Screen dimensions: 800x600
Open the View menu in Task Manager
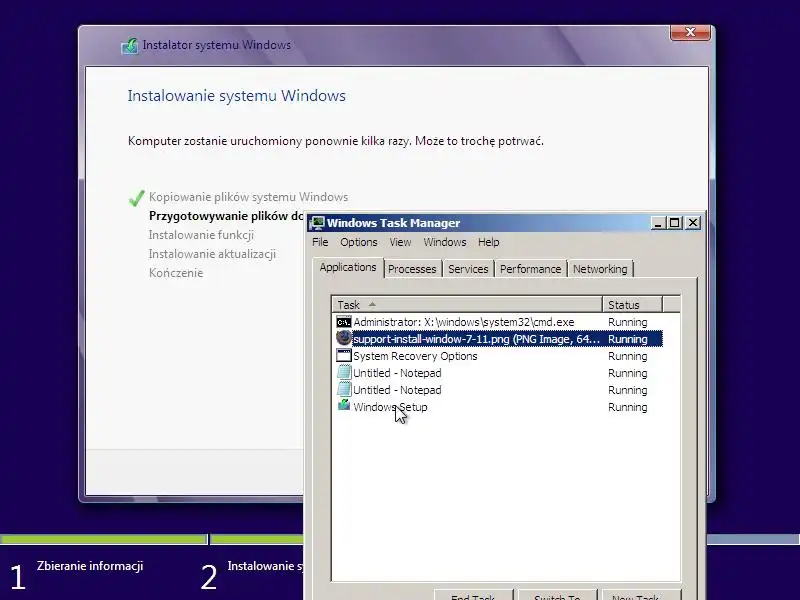click(400, 242)
